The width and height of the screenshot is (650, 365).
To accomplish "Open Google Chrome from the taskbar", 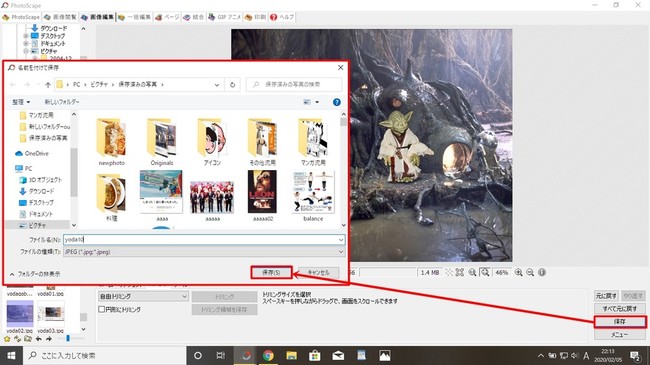I will [268, 355].
